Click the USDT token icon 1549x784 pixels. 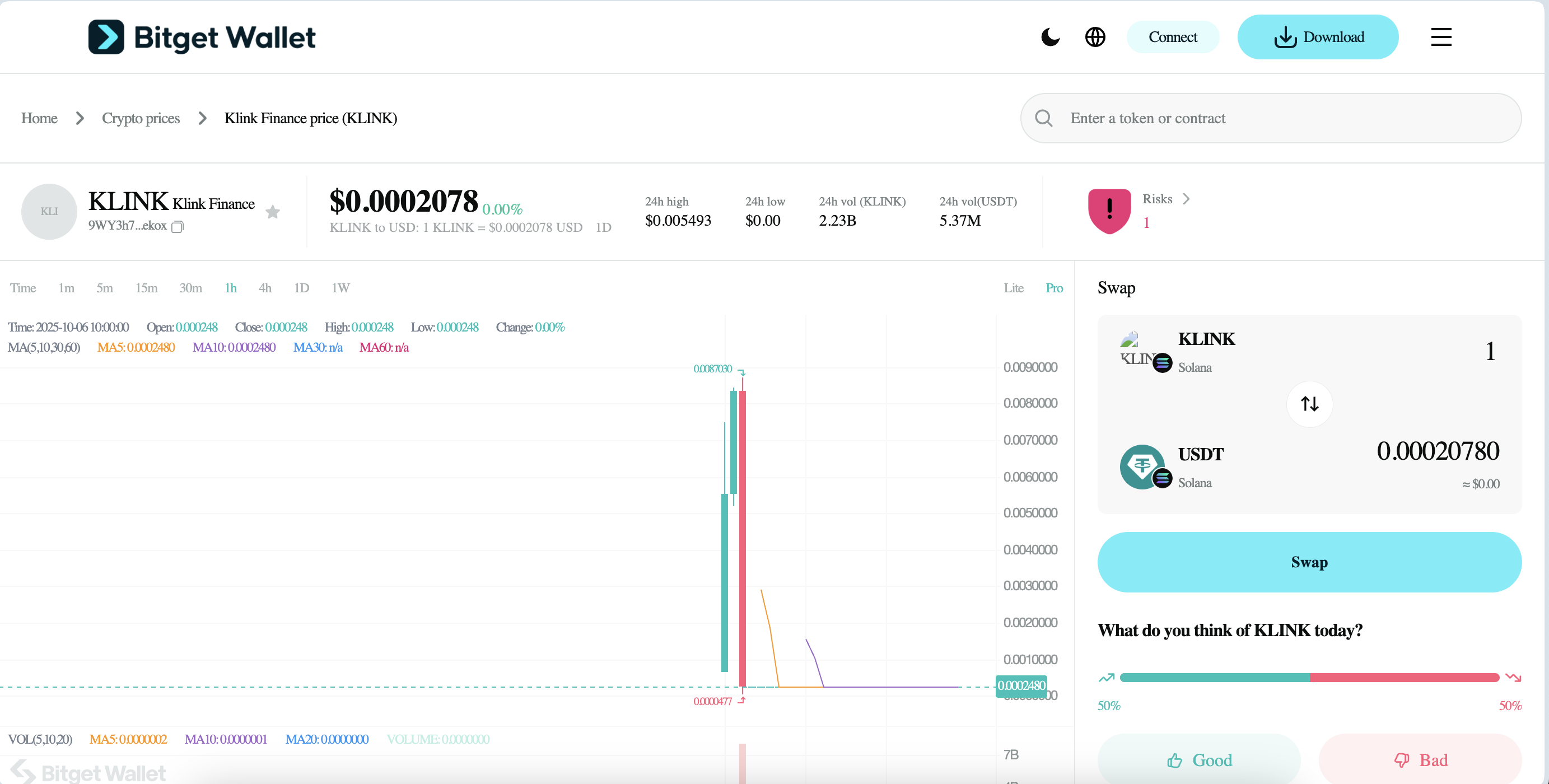coord(1142,466)
